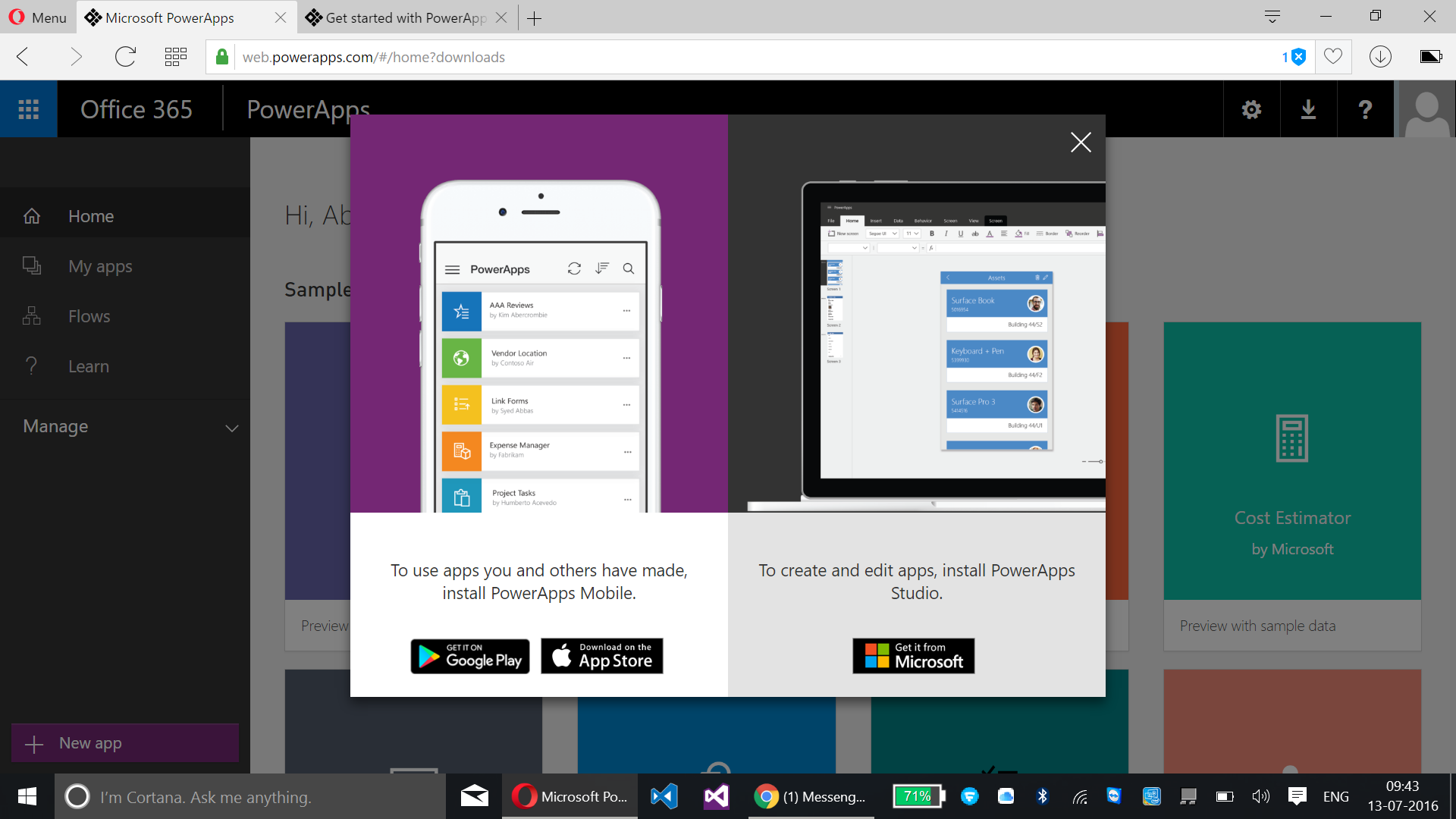Screen dimensions: 1456x819
Task: Open the ad blocker shield badge
Action: (1294, 57)
